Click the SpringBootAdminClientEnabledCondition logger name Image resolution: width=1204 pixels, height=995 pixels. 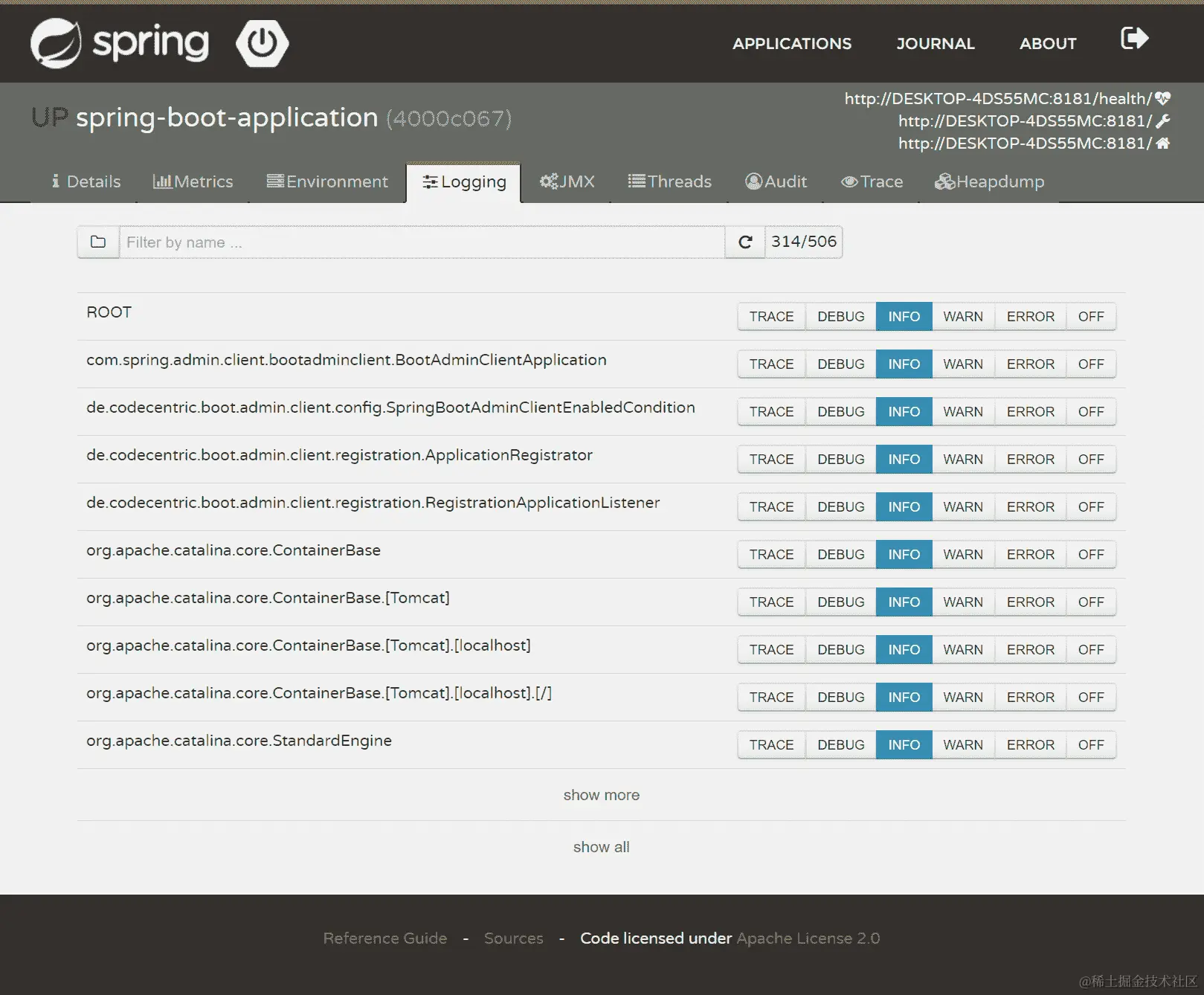(390, 408)
